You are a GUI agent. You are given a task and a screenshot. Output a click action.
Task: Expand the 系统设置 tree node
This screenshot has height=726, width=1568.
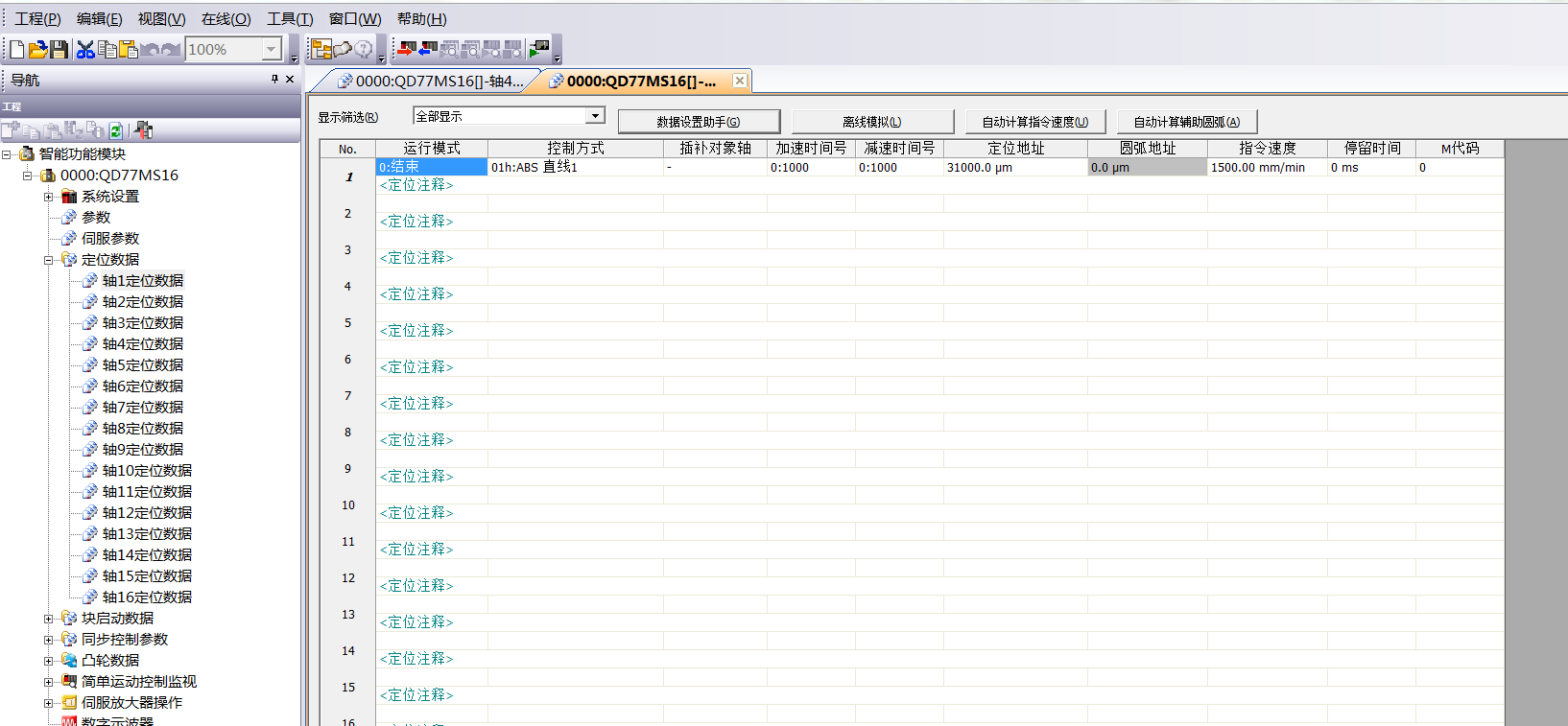pos(48,197)
